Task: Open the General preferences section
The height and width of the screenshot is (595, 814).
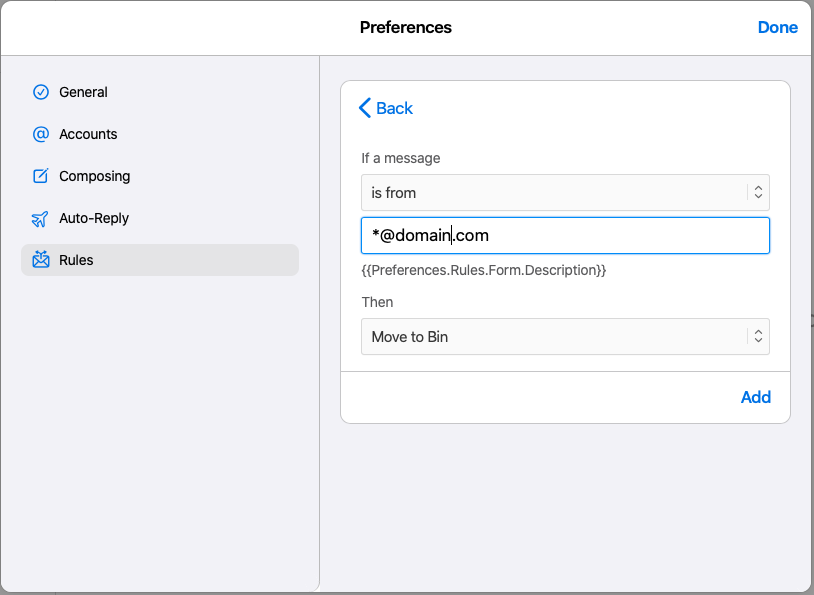Action: click(84, 92)
